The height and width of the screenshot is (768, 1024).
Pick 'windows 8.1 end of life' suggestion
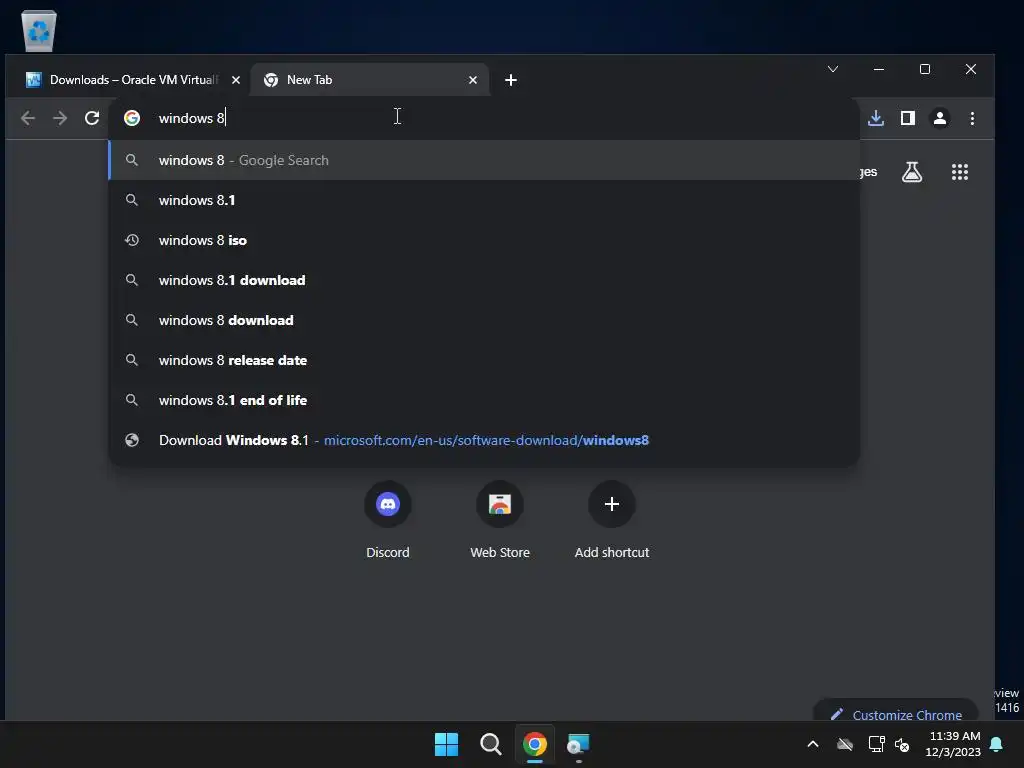click(x=484, y=400)
